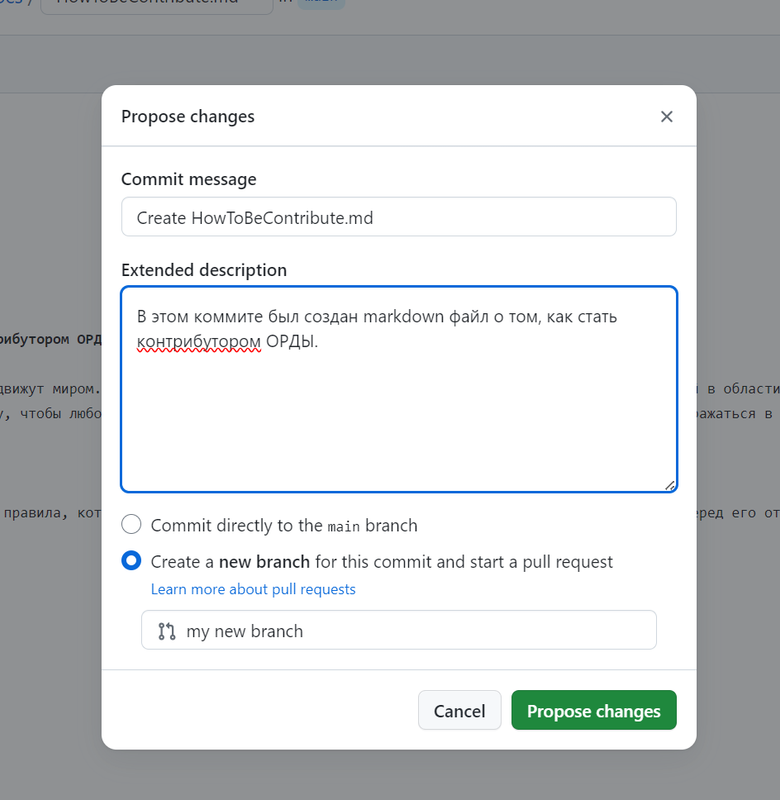780x800 pixels.
Task: Click the new branch name field
Action: click(x=399, y=630)
